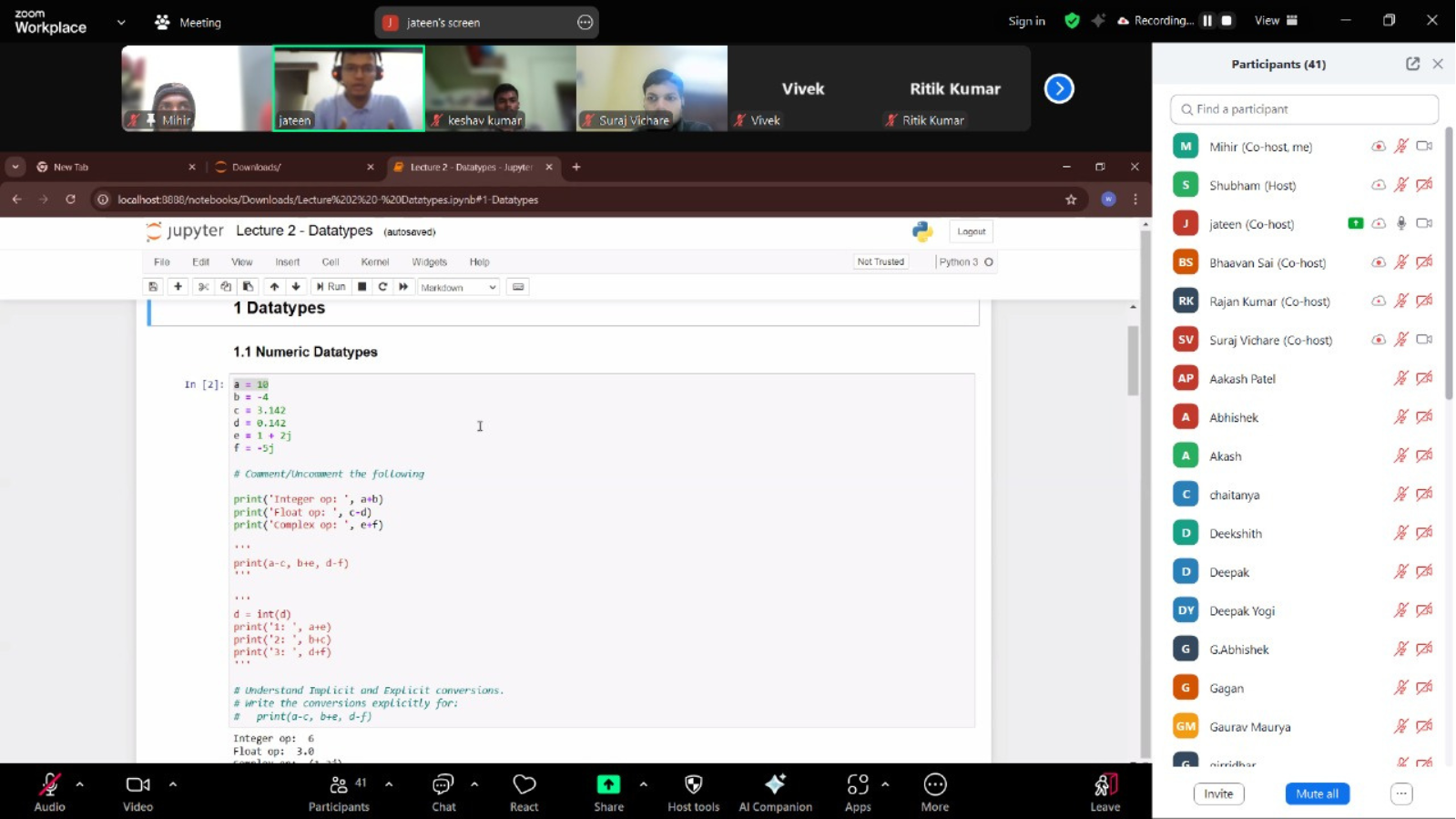
Task: Expand share options arrow next to Share
Action: [x=644, y=783]
